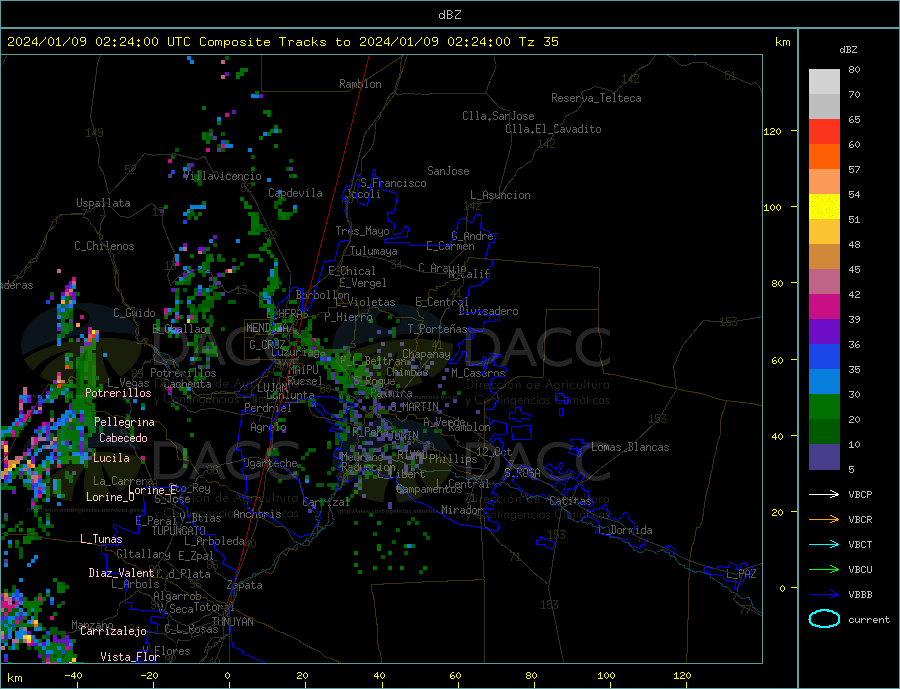
Task: Click the 'E_Carmen' map label
Action: point(450,246)
